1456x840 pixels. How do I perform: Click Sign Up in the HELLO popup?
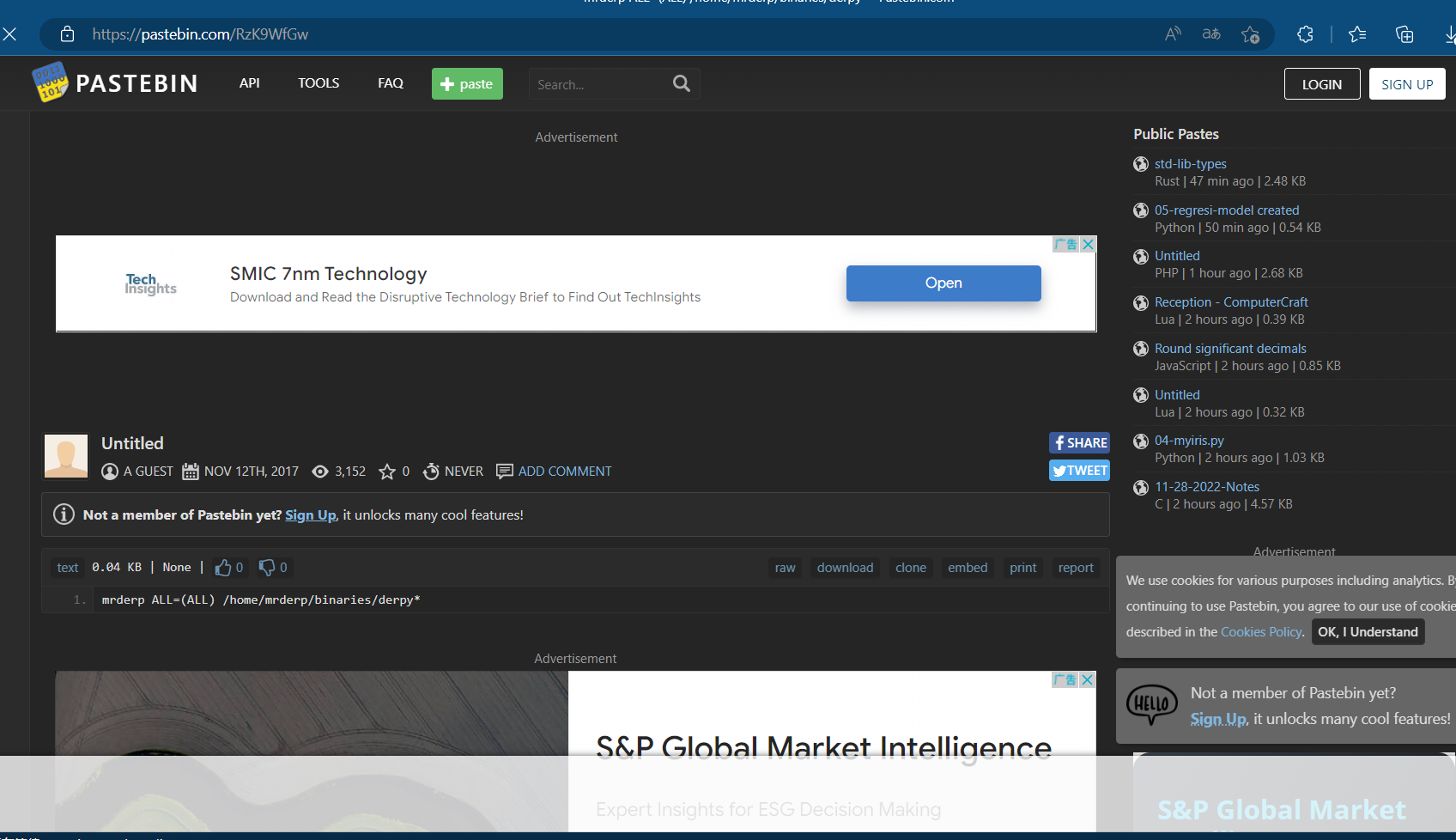(1218, 719)
